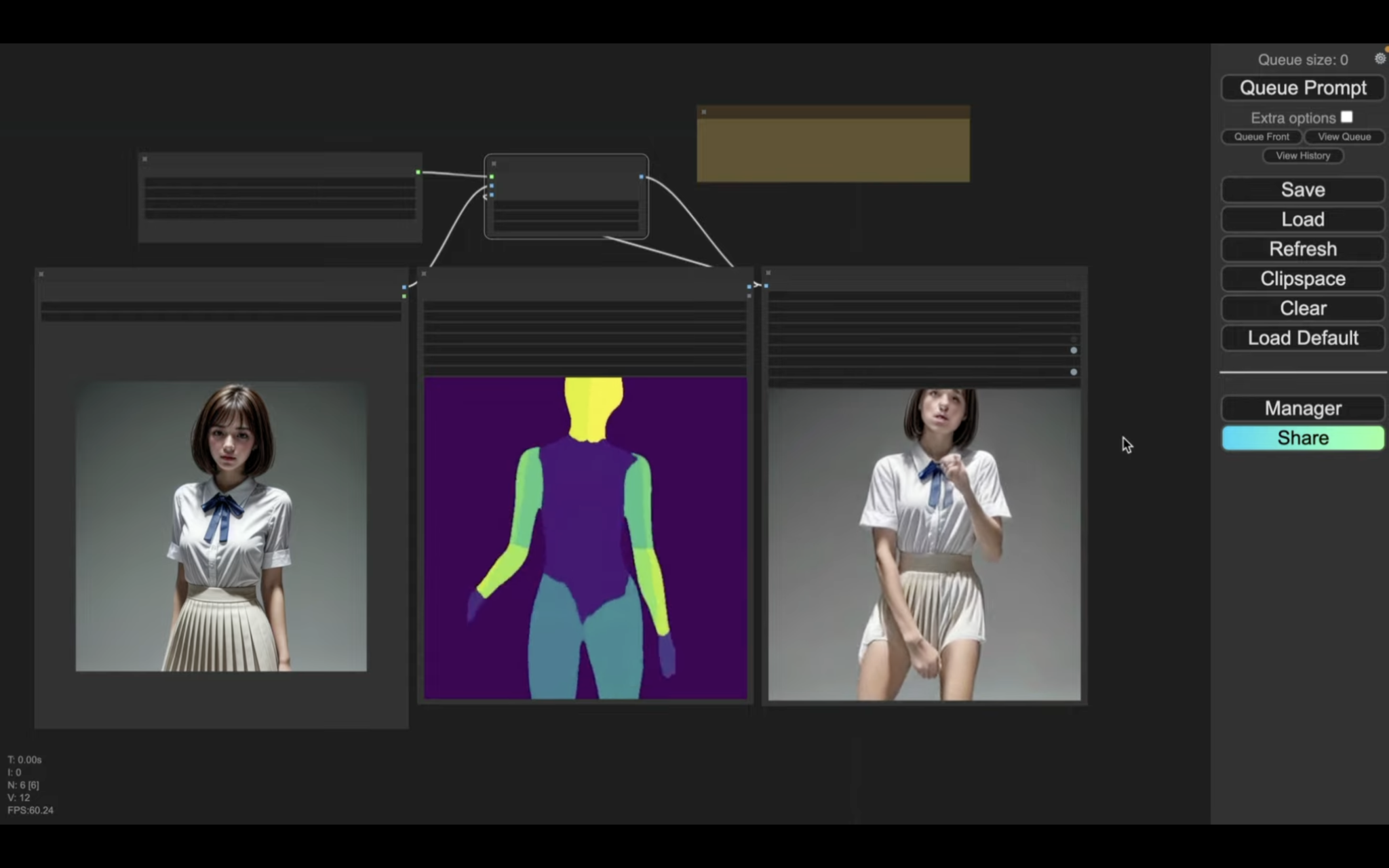Enable the Extra options checkbox

(x=1347, y=117)
